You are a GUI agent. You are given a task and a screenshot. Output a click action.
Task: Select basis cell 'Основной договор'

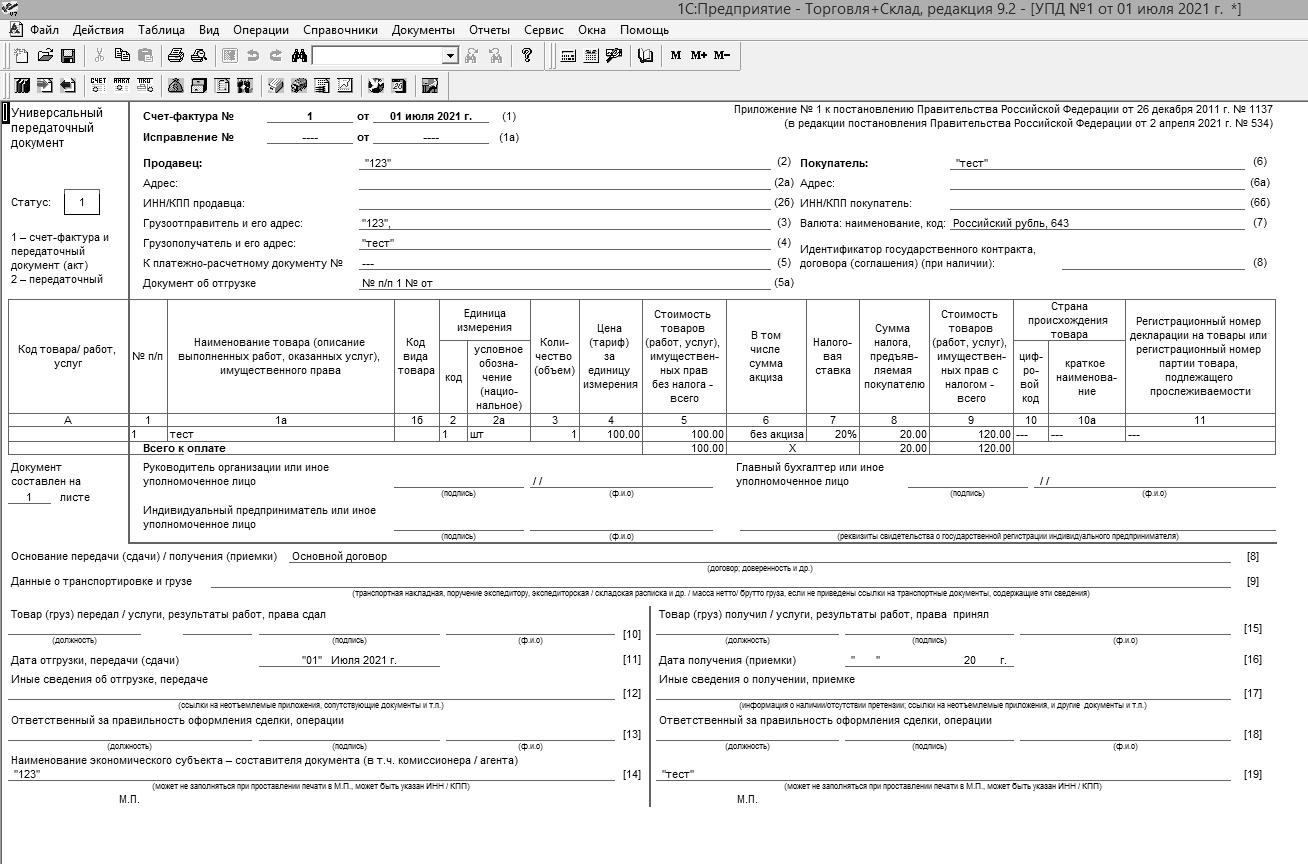(760, 556)
